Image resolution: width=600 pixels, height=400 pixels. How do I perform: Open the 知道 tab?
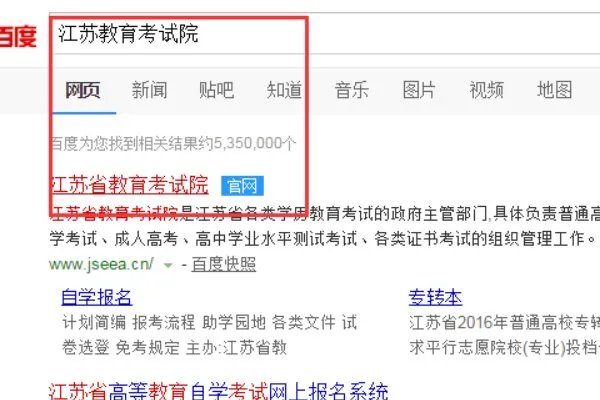[x=284, y=90]
